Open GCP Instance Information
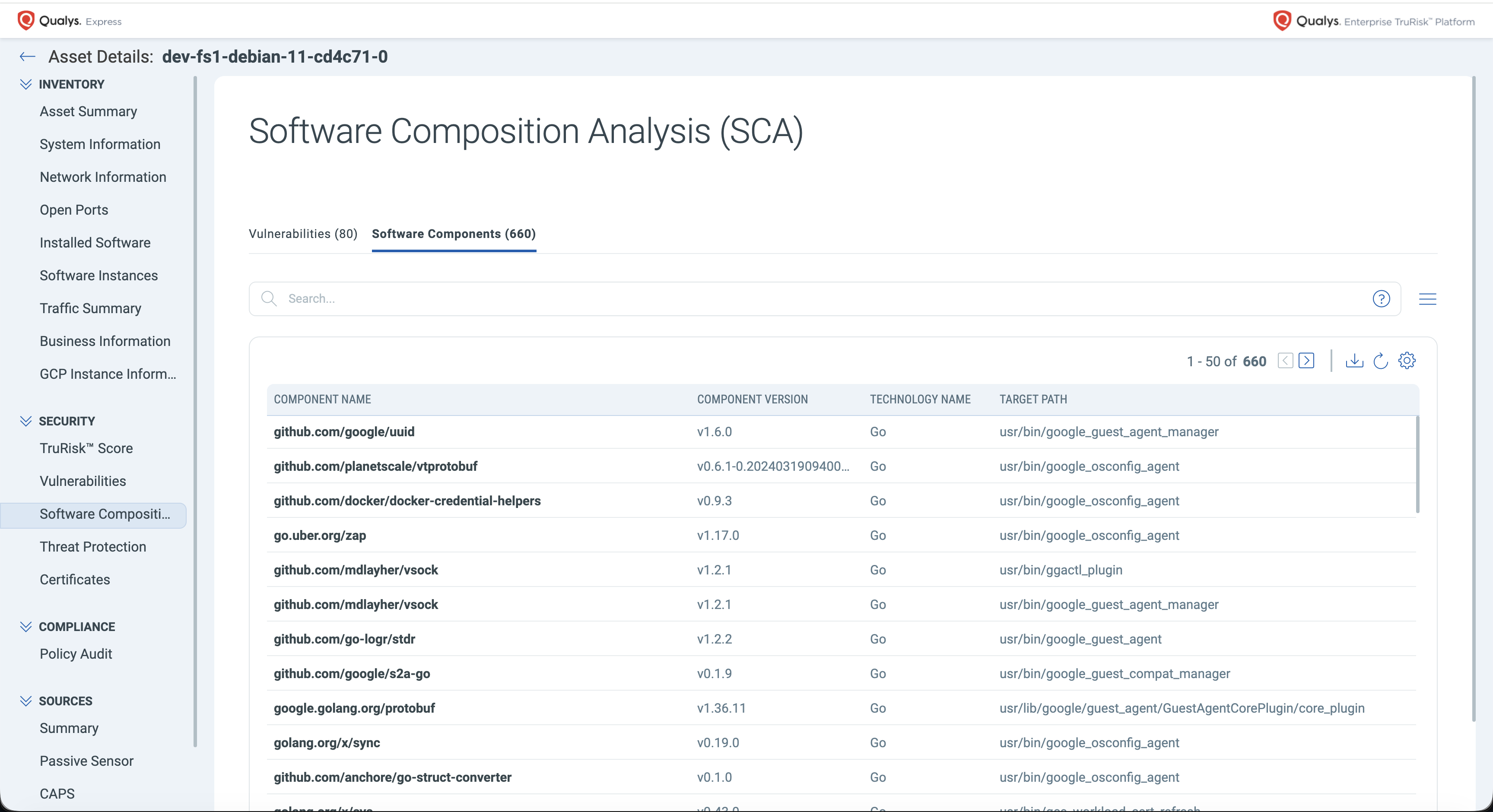The image size is (1493, 812). click(x=108, y=374)
